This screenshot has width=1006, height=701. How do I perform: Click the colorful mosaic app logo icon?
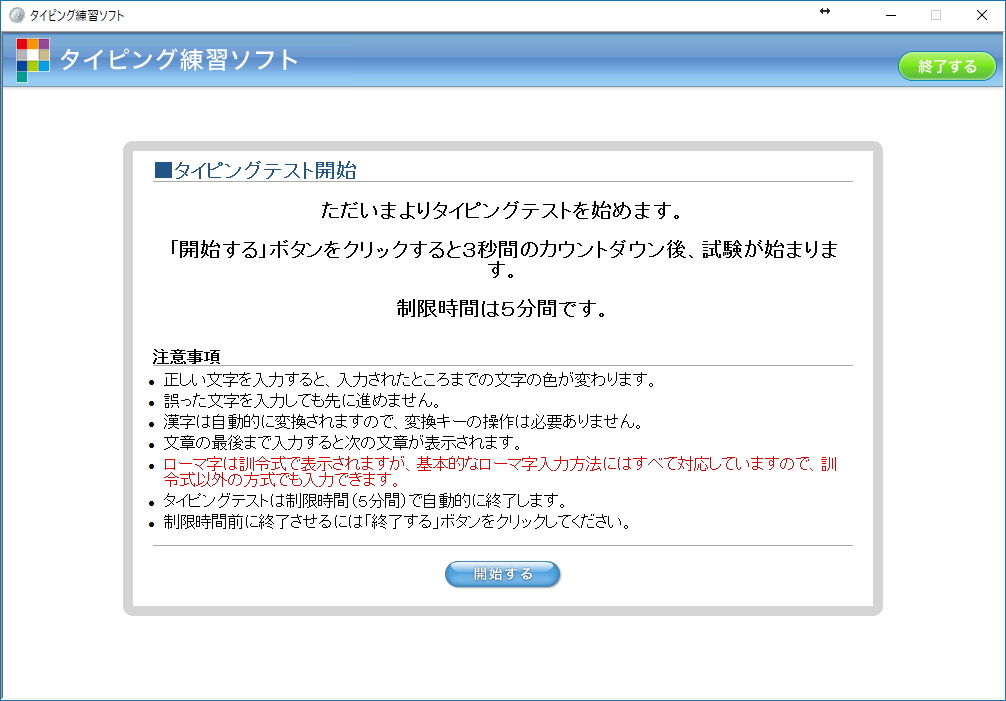(x=33, y=58)
